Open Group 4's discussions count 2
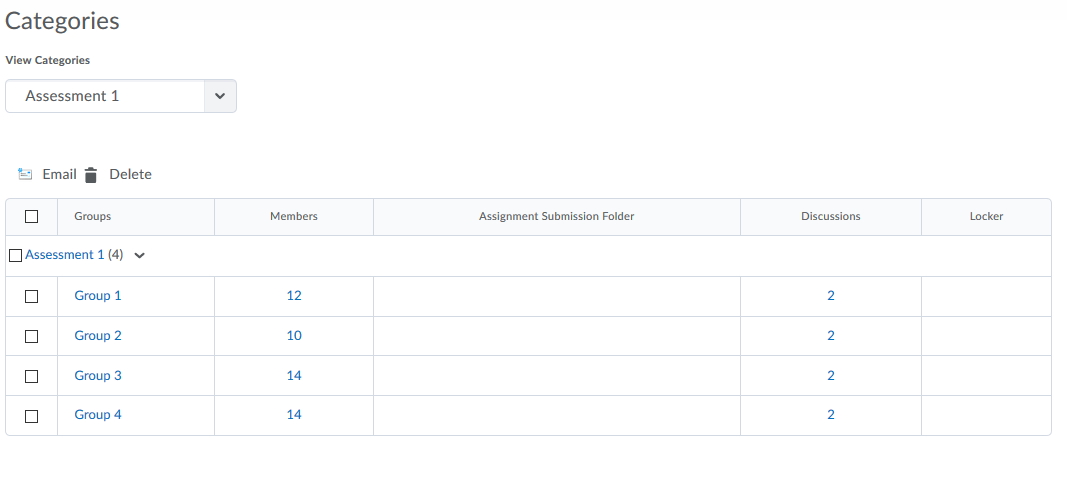This screenshot has height=481, width=1067. click(x=831, y=414)
